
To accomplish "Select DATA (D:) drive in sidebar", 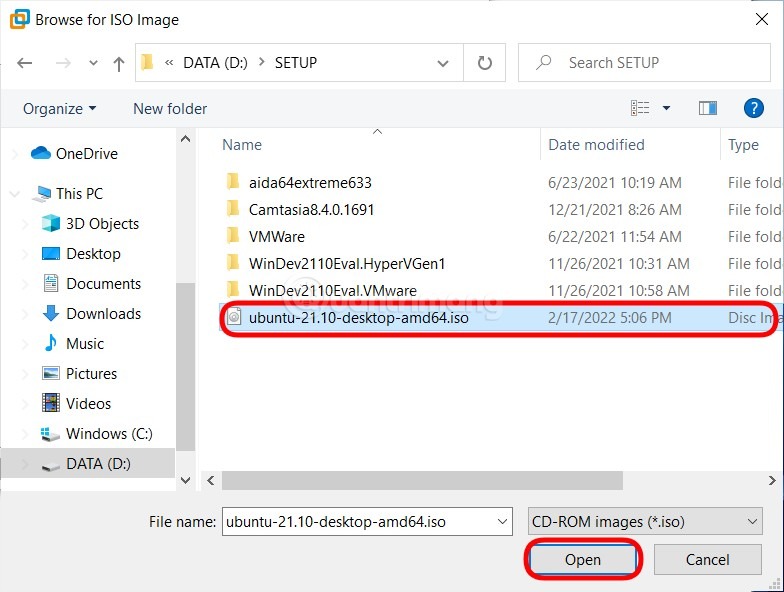I will tap(98, 464).
